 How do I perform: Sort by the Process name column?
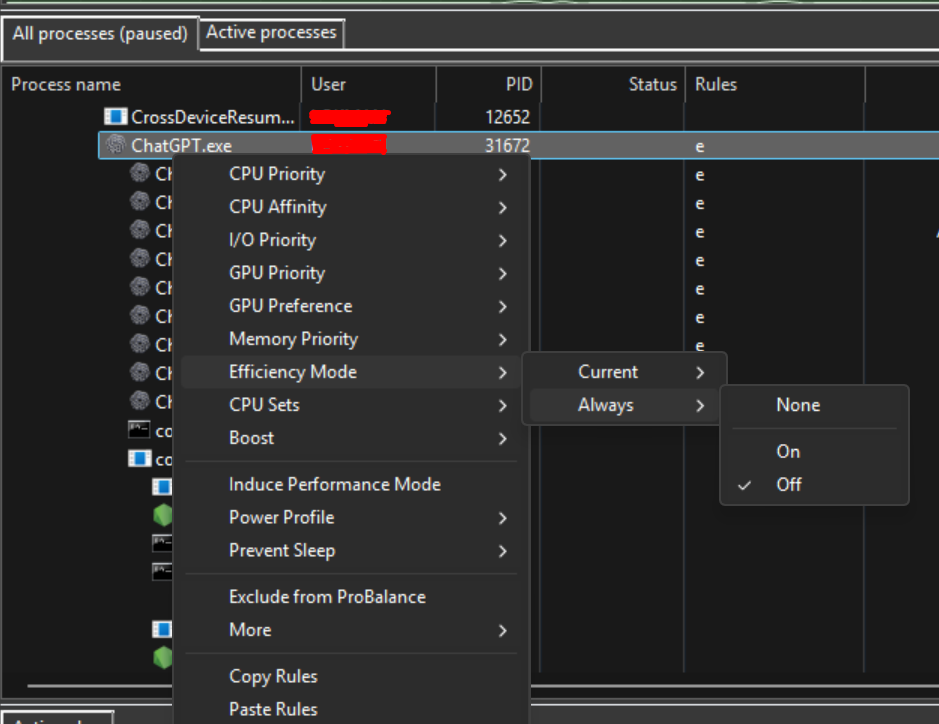coord(152,84)
